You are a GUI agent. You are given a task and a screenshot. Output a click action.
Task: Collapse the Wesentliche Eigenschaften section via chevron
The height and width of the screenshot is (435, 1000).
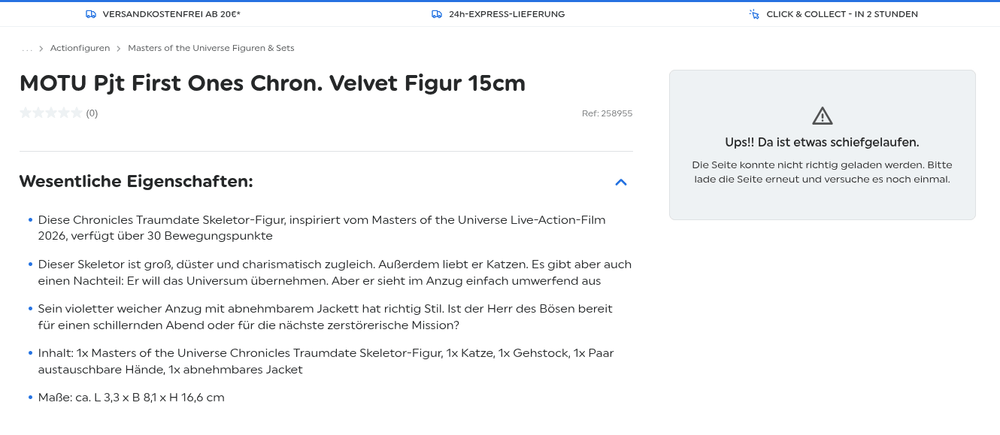click(x=621, y=182)
